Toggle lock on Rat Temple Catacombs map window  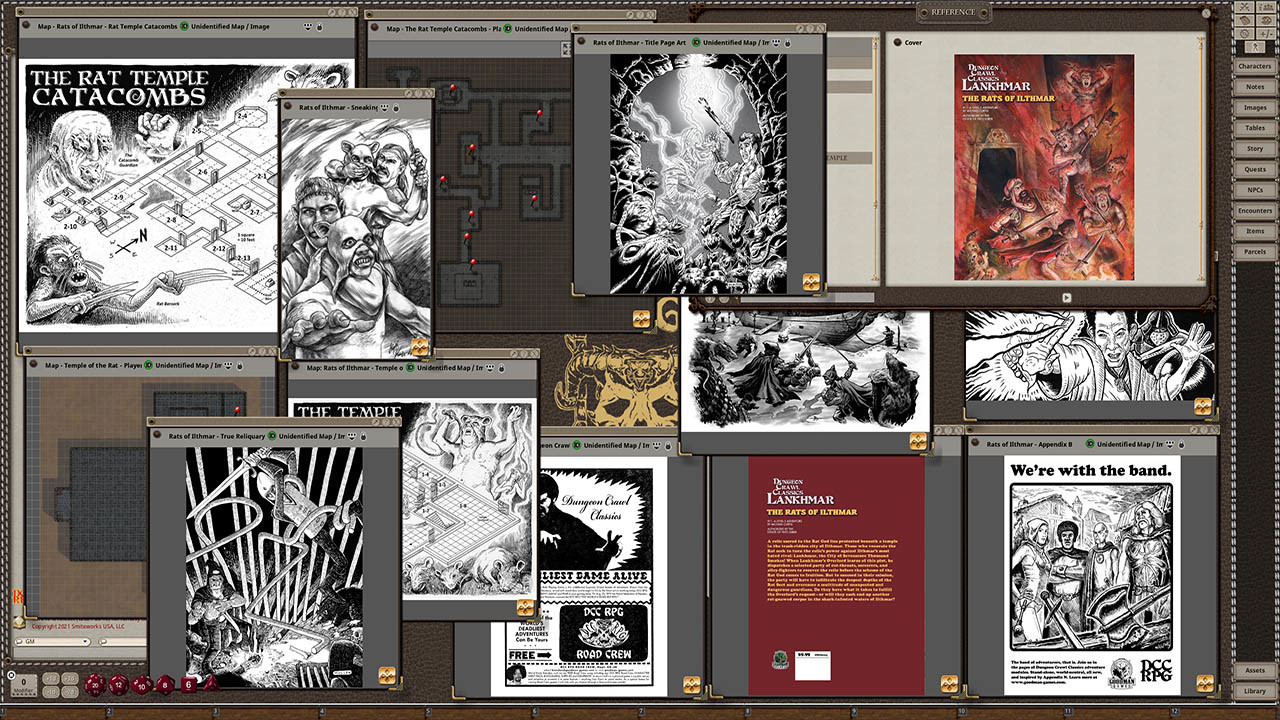click(x=320, y=27)
